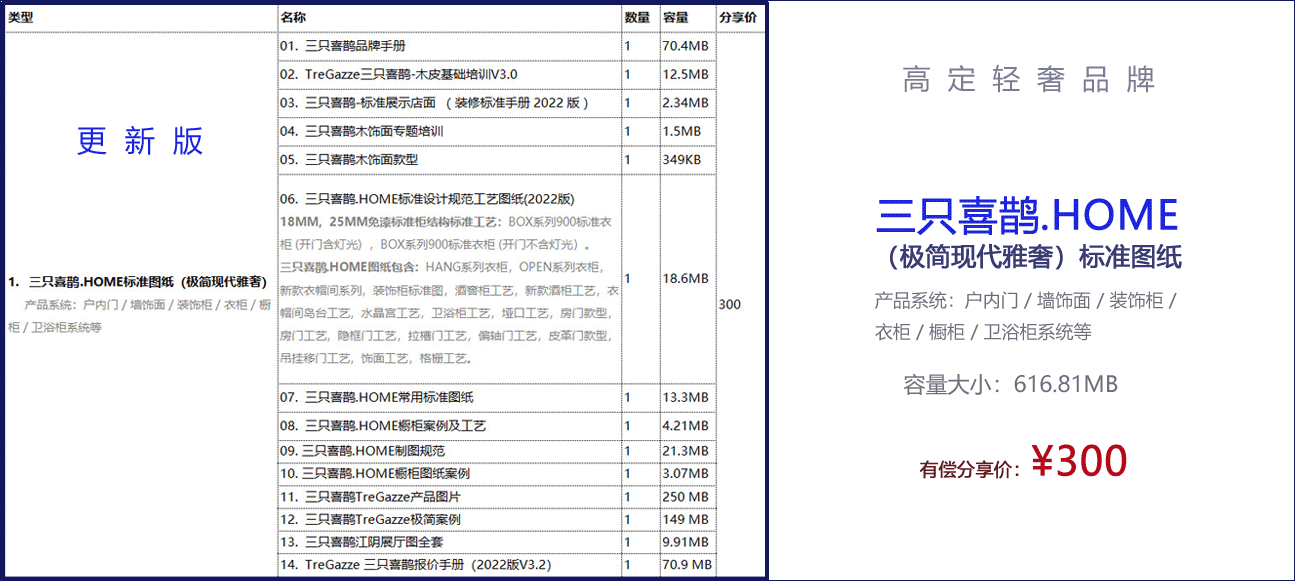Select 09. 三只喜鹊.HOME制图规范
The width and height of the screenshot is (1295, 581).
[x=362, y=451]
